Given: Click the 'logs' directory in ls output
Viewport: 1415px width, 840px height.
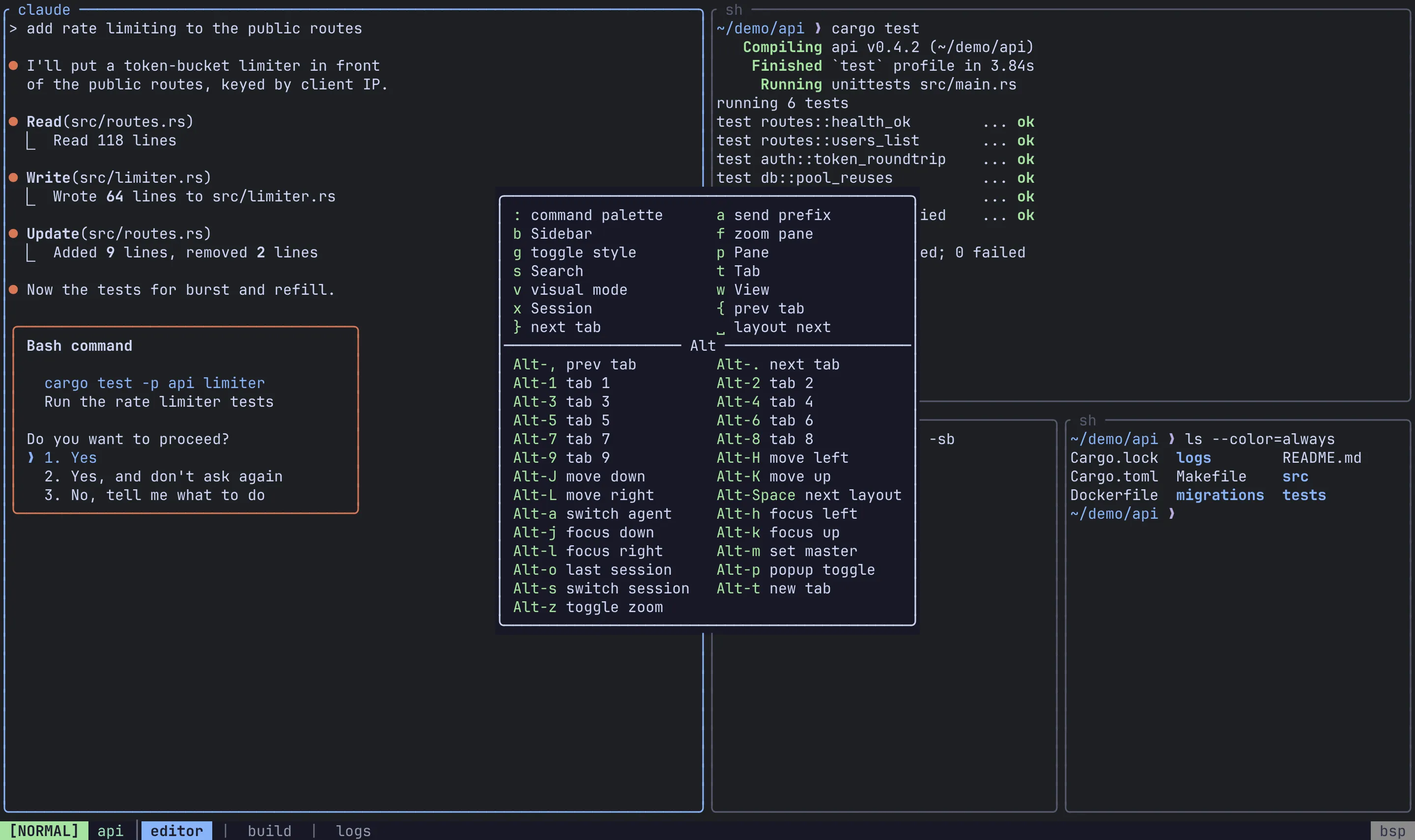Looking at the screenshot, I should click(x=1193, y=457).
